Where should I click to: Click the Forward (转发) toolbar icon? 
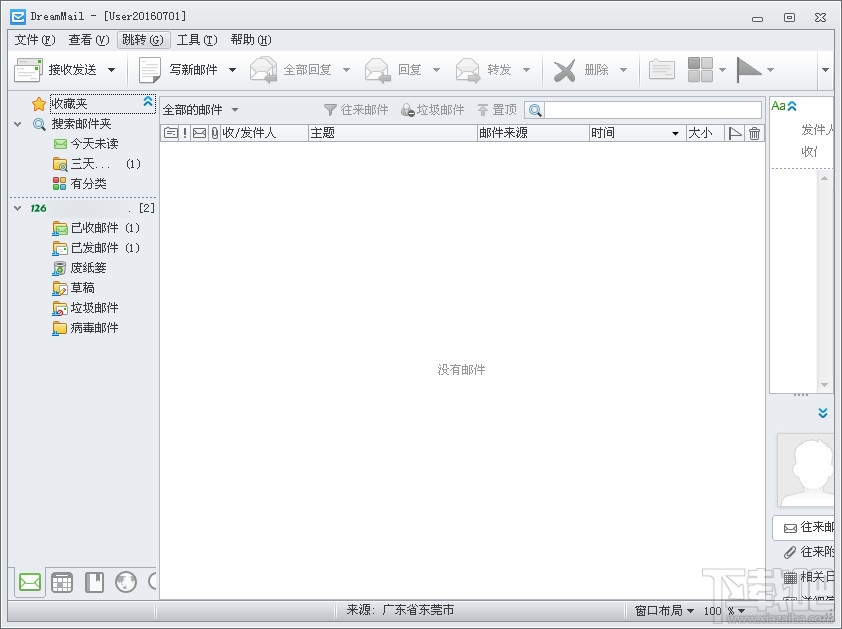click(469, 69)
